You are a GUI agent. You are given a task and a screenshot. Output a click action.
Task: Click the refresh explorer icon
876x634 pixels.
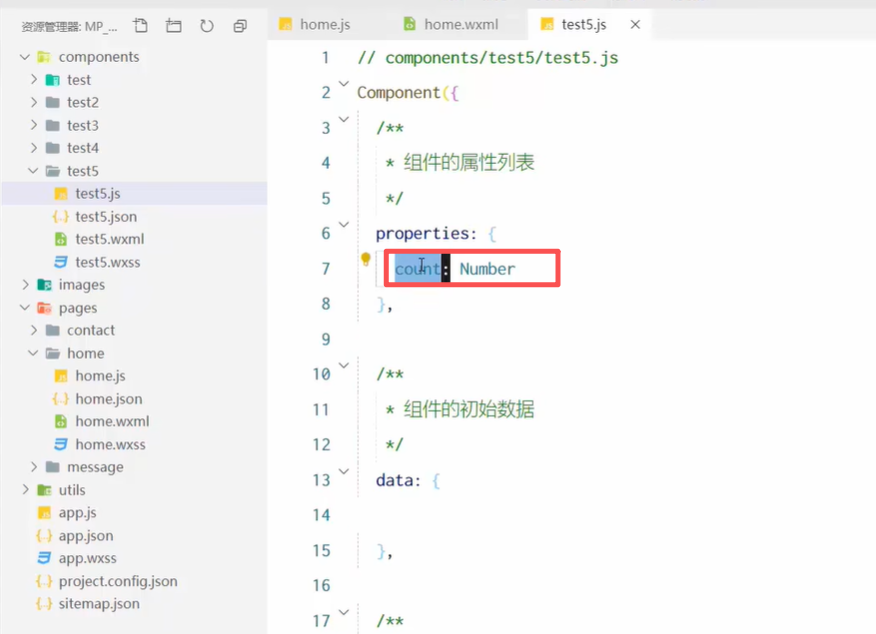[207, 26]
